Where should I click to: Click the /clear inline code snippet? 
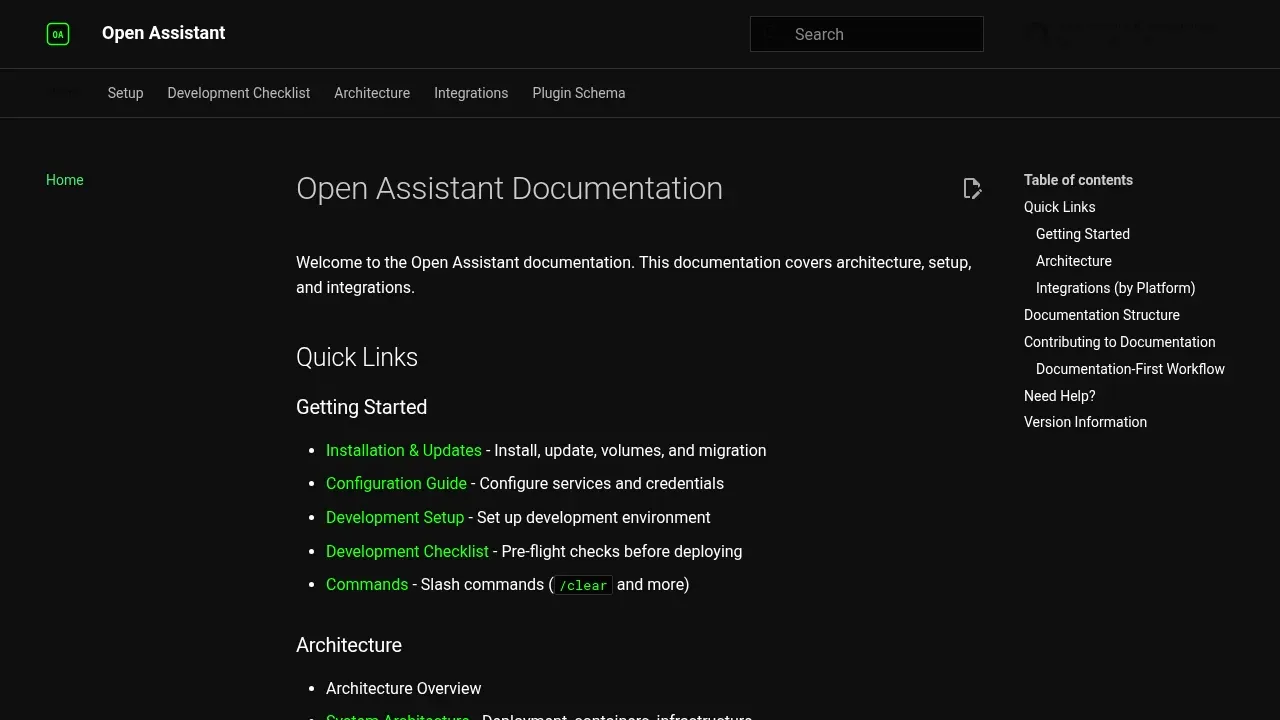point(583,585)
